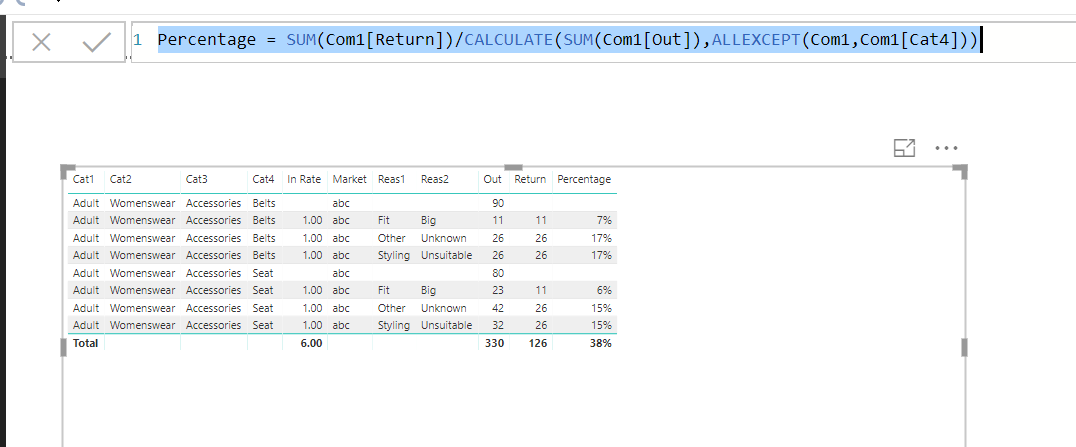
Task: Click the right-middle resize handle of visual
Action: (x=963, y=347)
